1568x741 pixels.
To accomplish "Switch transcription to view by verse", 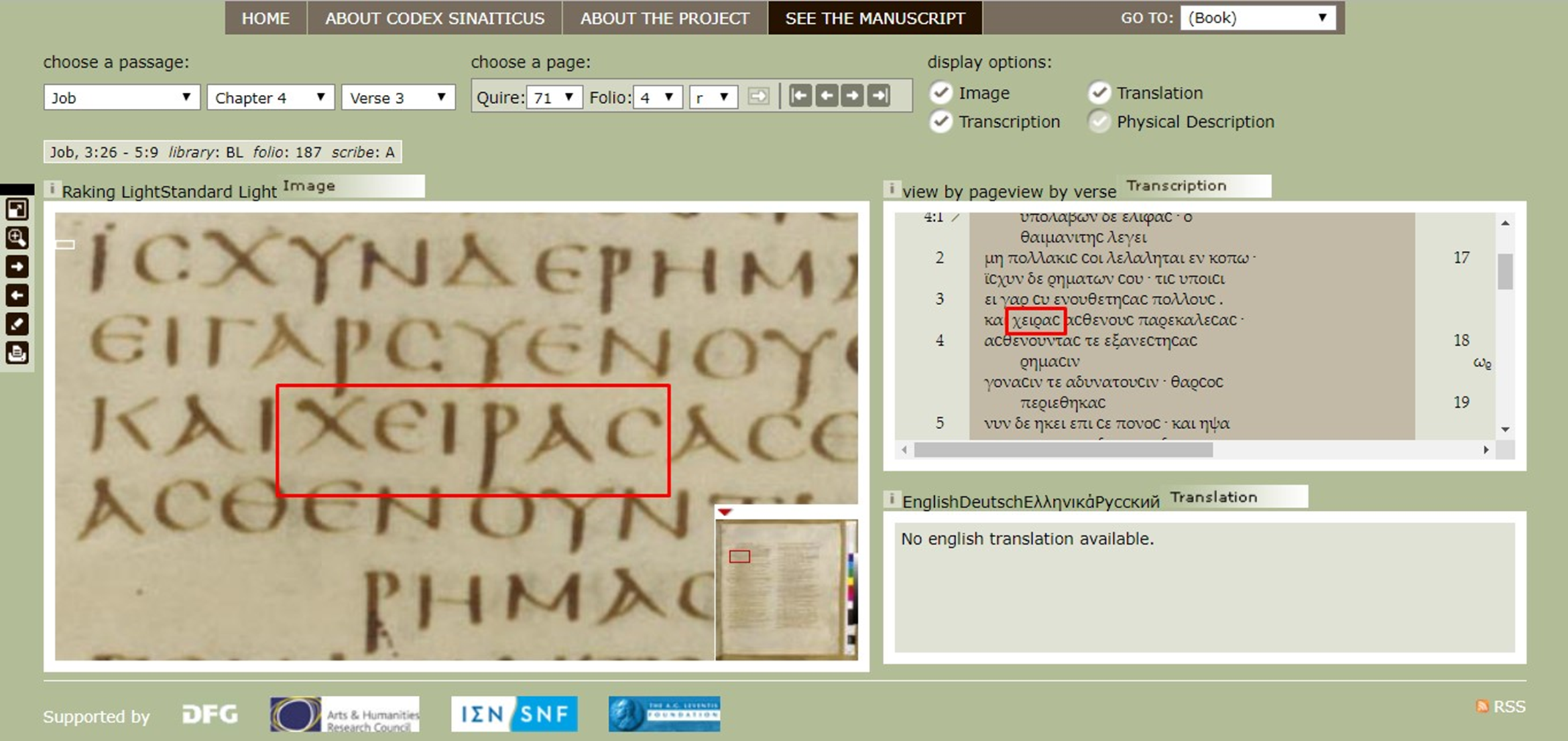I will (x=1063, y=192).
